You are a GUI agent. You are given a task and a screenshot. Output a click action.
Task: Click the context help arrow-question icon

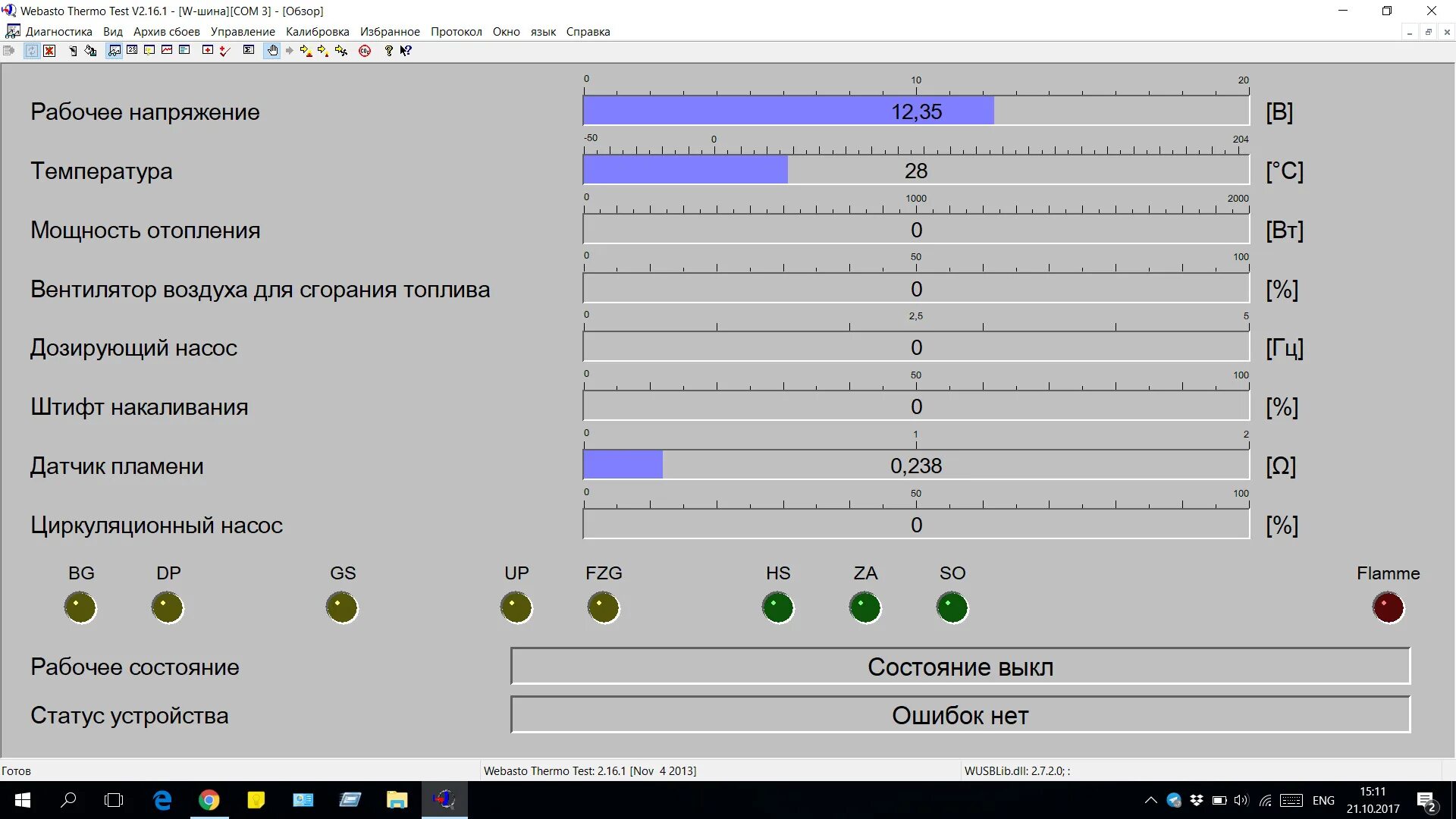[406, 51]
